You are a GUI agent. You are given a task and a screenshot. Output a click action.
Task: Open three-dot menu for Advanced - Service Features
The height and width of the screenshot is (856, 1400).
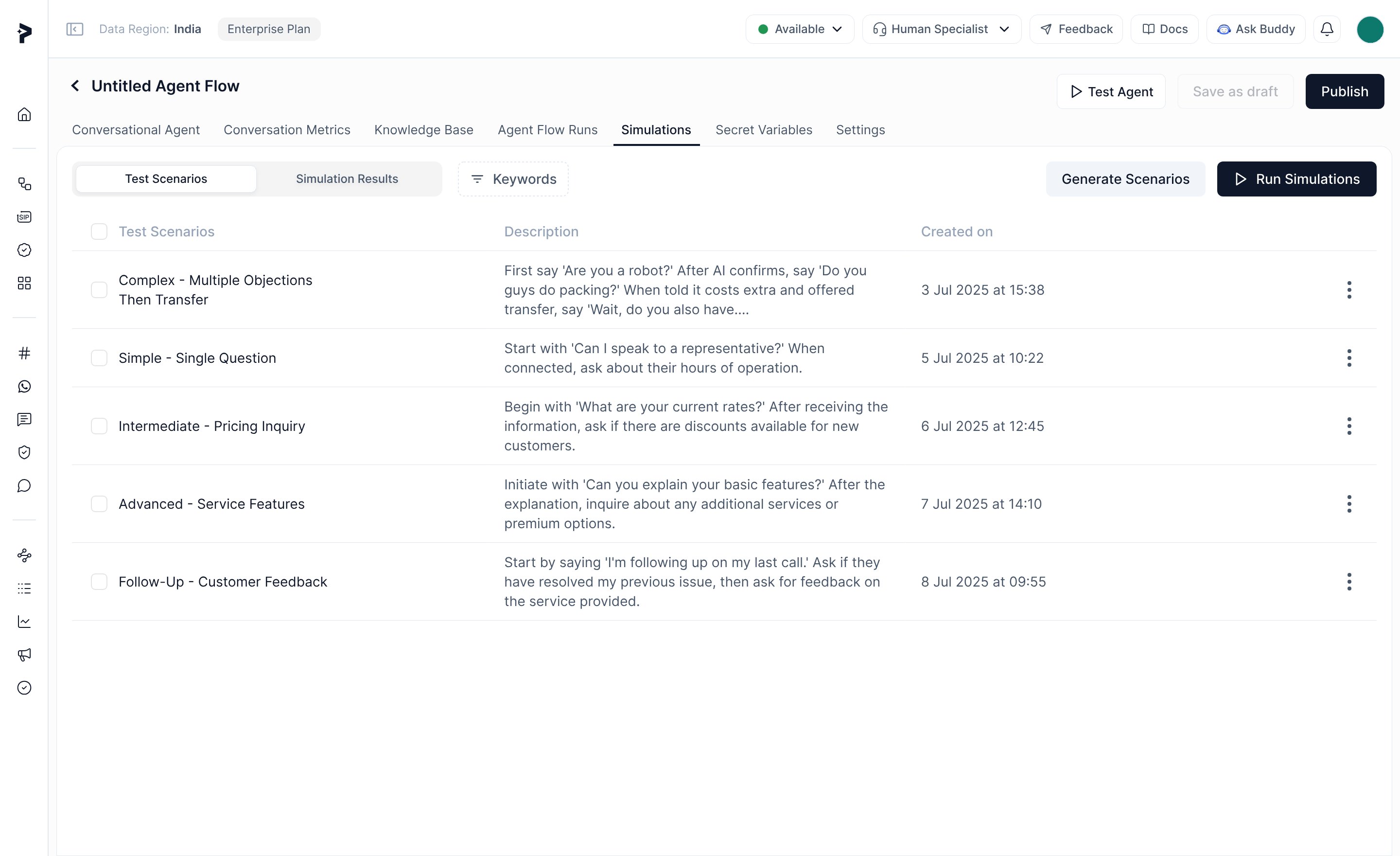pos(1349,504)
